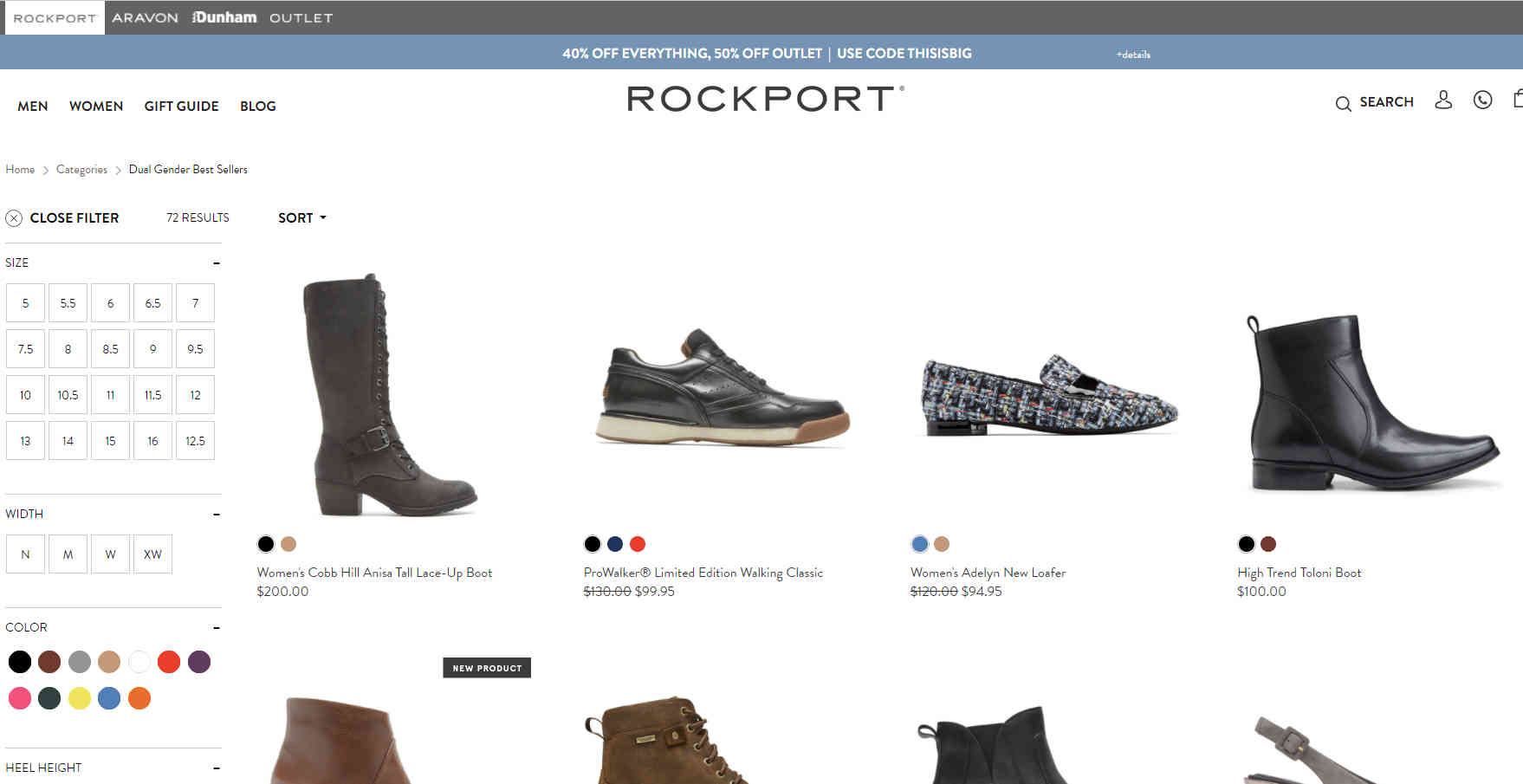Select size 6.5 filter
Viewport: 1523px width, 784px height.
pos(152,303)
